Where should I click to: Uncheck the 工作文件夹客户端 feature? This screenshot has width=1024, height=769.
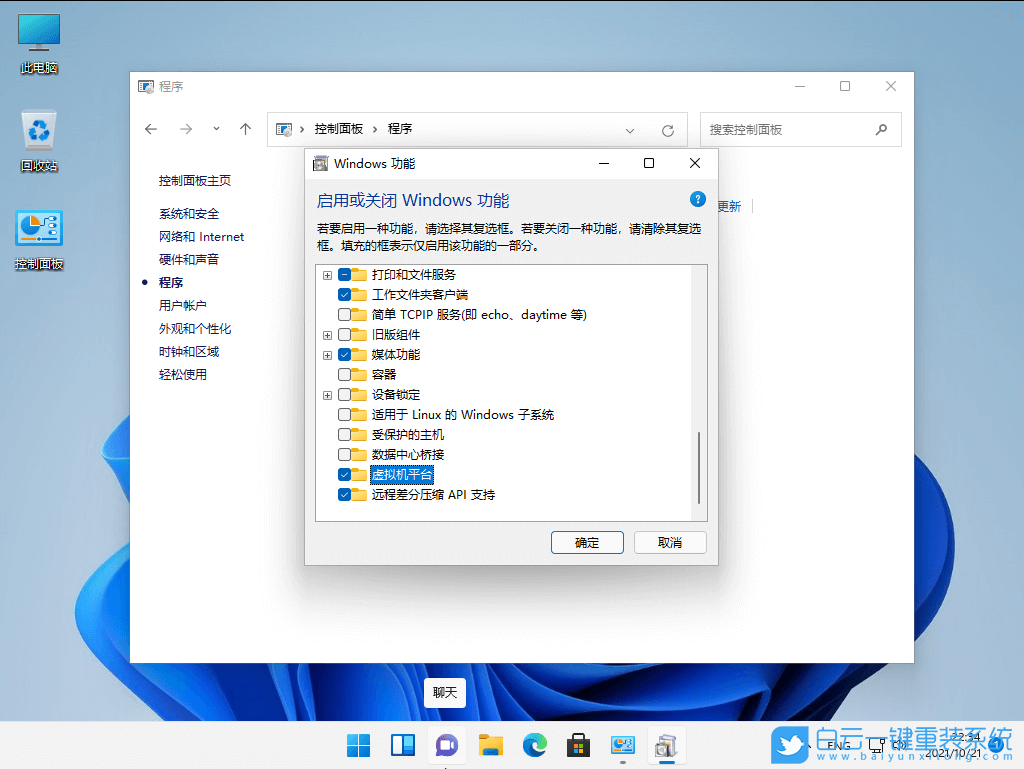(344, 295)
